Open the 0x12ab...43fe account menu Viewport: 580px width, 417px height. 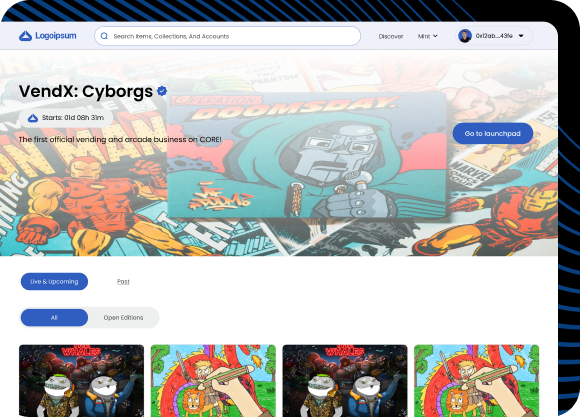(x=494, y=36)
